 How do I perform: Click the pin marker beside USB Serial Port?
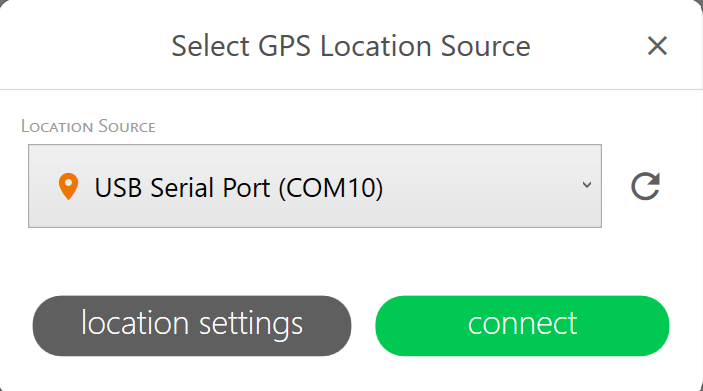[69, 187]
